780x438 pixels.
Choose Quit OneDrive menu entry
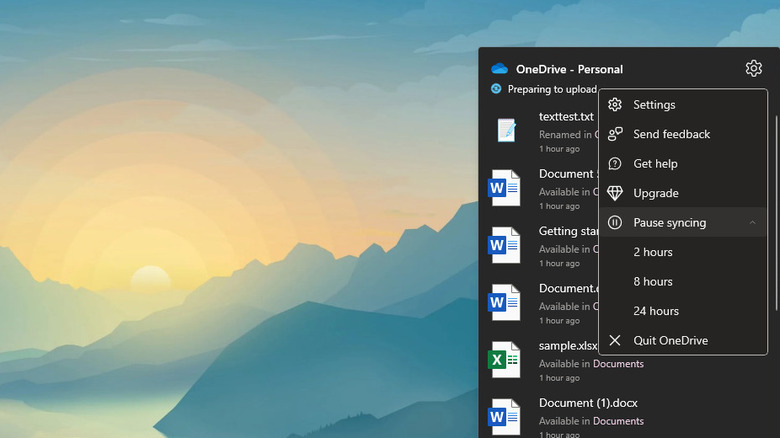(670, 340)
